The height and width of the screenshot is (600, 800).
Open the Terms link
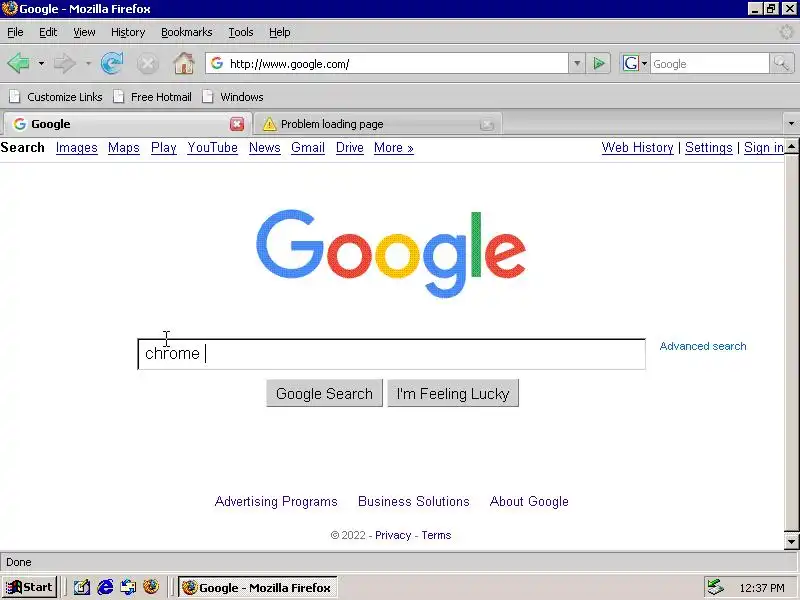(436, 535)
